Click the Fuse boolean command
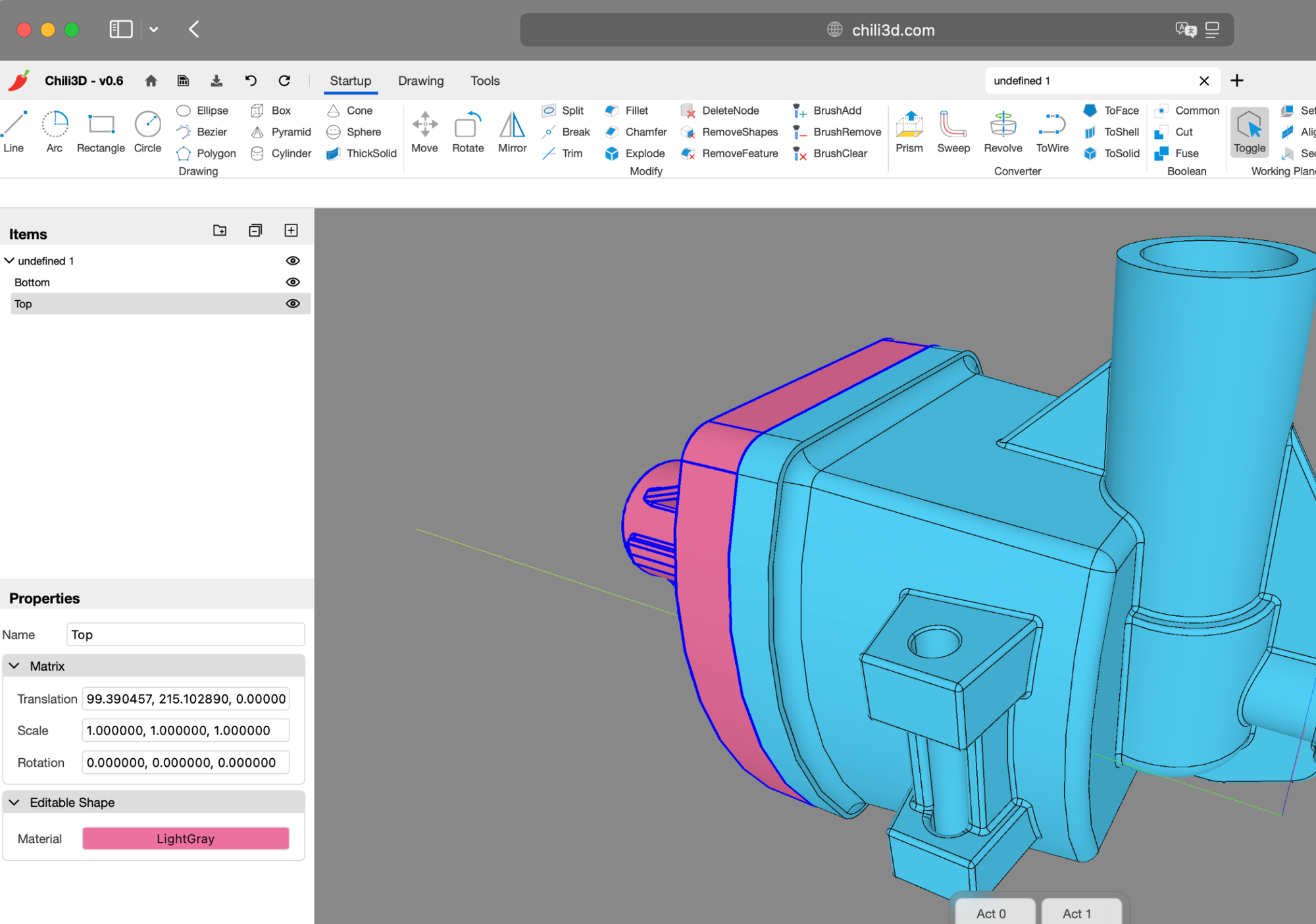 pos(1177,153)
